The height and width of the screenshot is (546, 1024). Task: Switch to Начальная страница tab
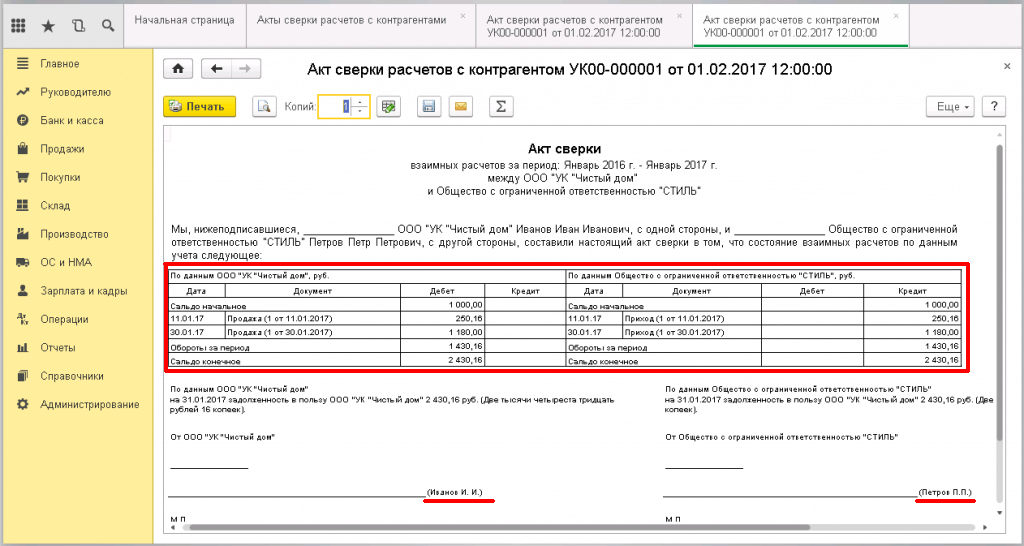click(185, 20)
